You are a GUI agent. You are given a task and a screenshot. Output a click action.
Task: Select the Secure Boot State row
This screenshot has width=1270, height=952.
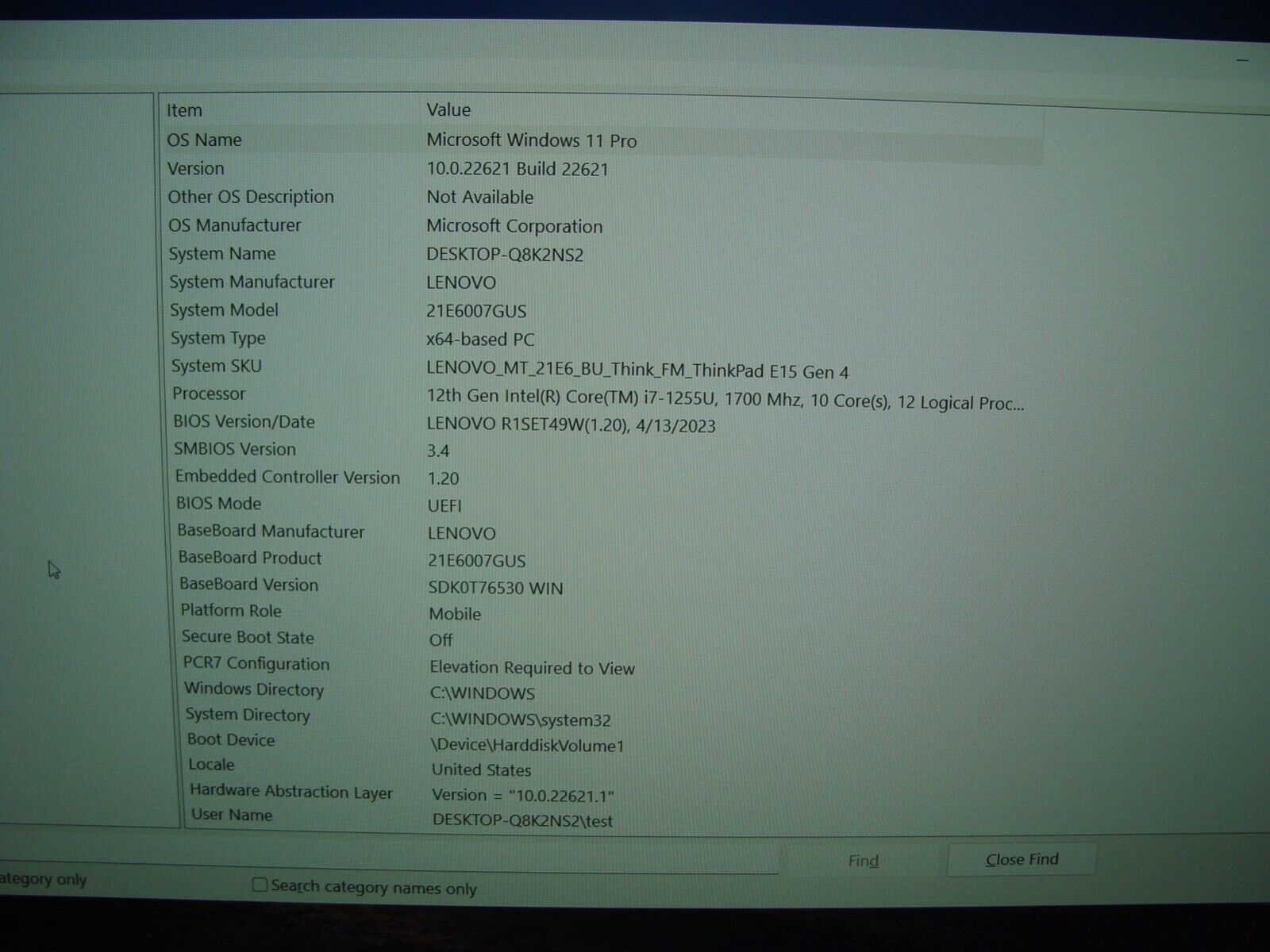point(603,638)
